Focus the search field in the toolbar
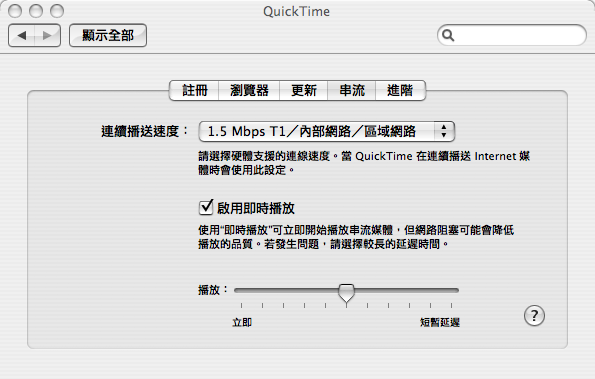The image size is (595, 379). coord(512,35)
